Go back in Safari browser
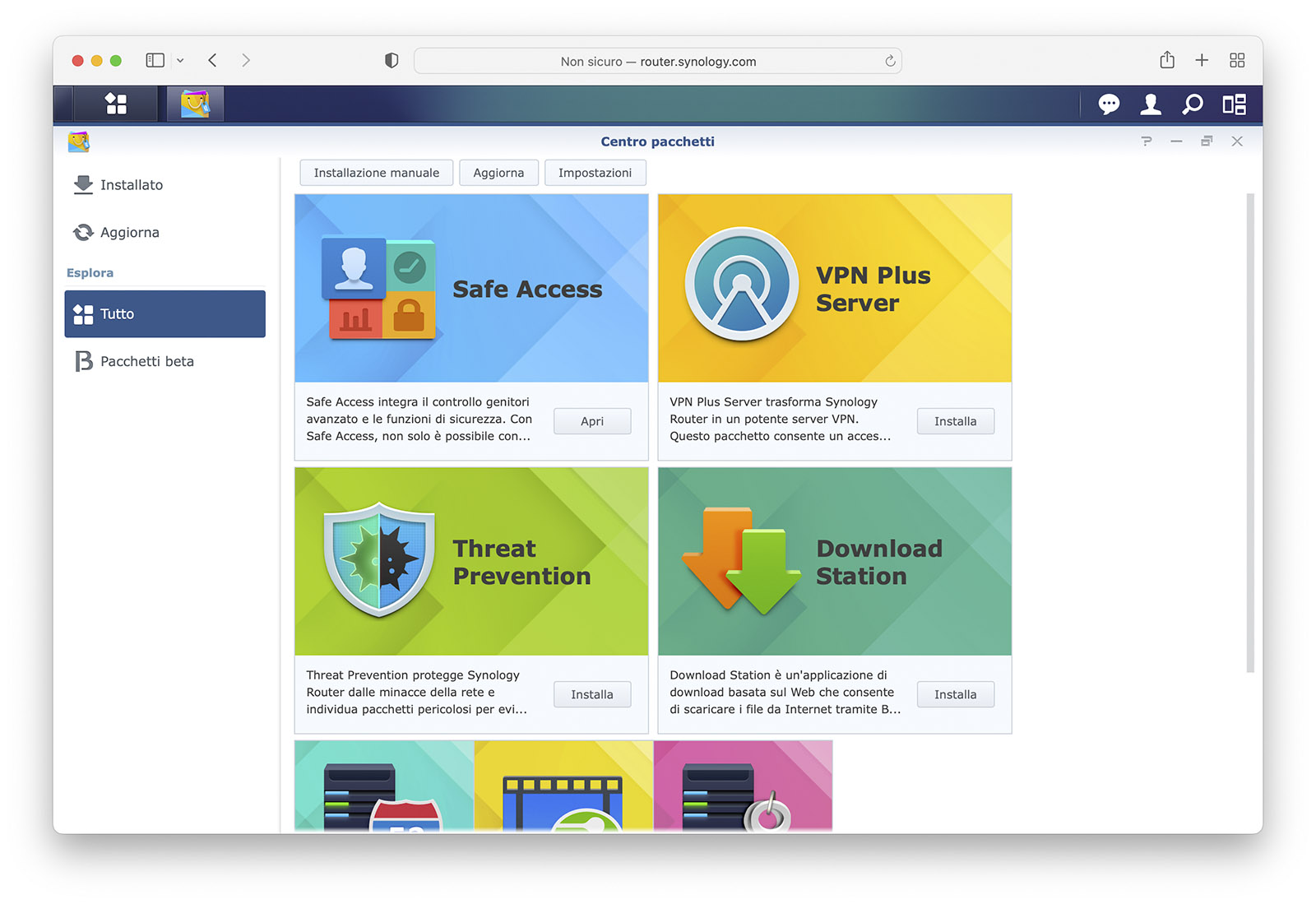Screen dimensions: 1316x904 pos(212,60)
